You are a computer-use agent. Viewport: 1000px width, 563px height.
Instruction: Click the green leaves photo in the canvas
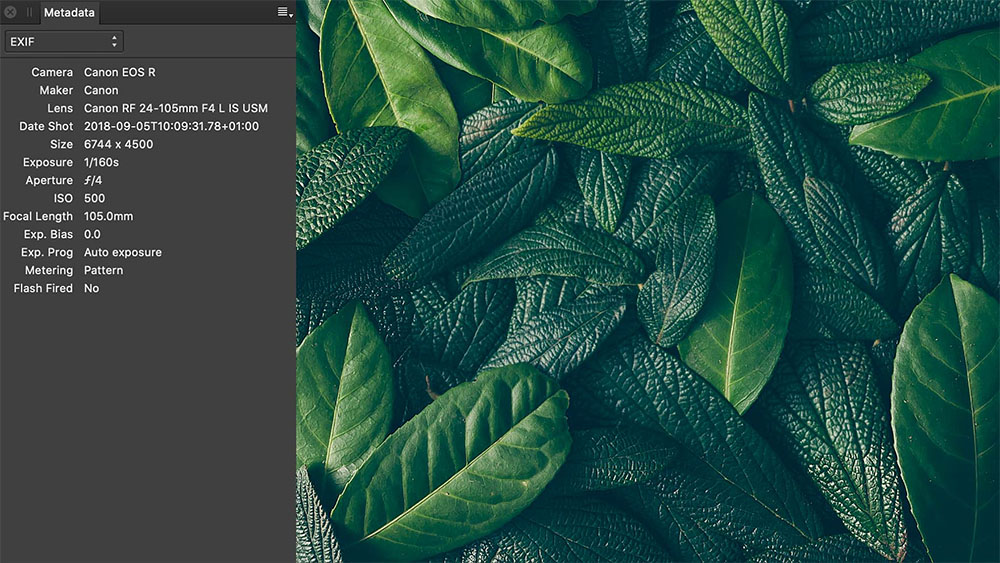[648, 281]
